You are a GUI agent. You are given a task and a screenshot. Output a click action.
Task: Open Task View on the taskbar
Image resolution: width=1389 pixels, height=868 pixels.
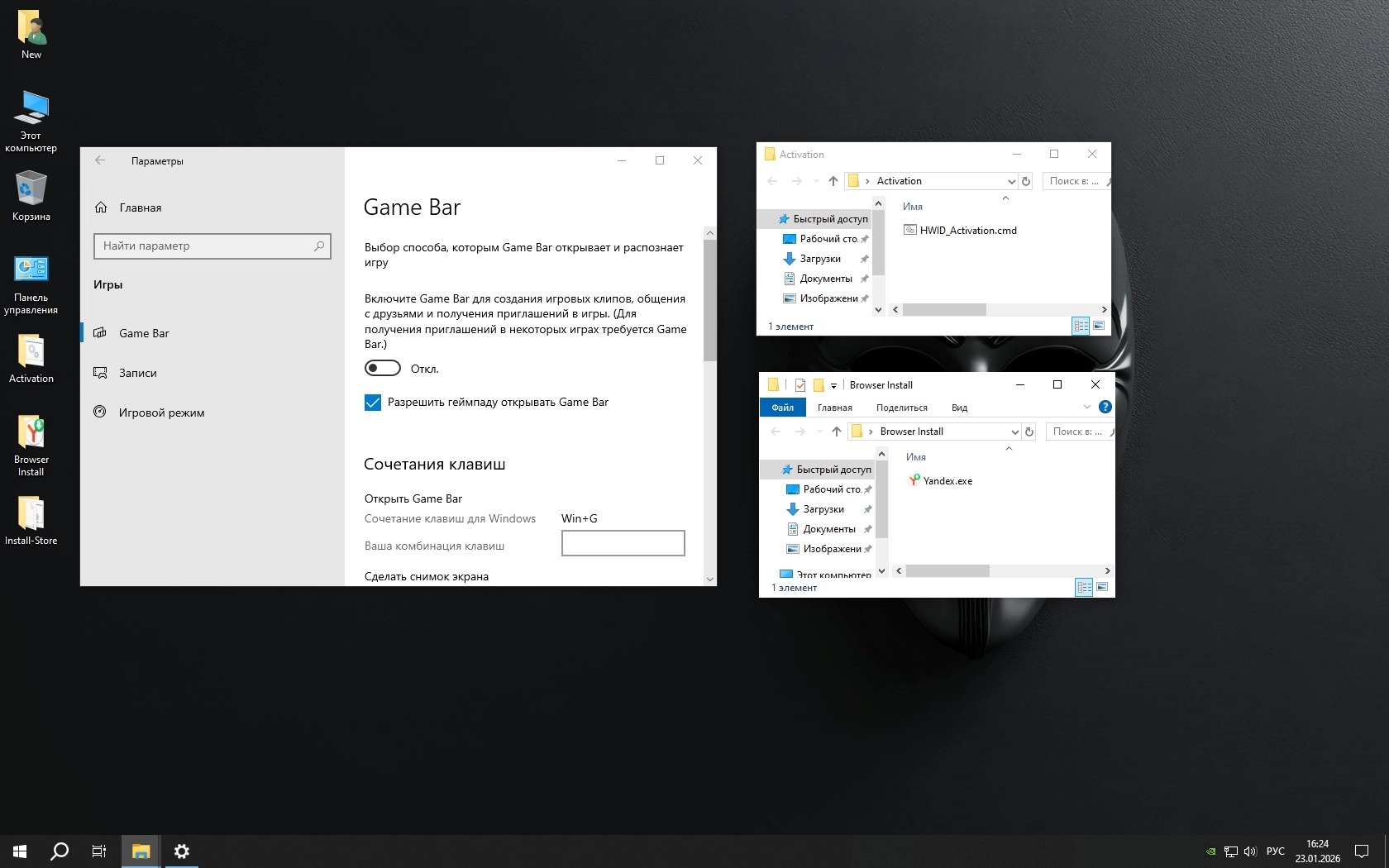point(99,851)
